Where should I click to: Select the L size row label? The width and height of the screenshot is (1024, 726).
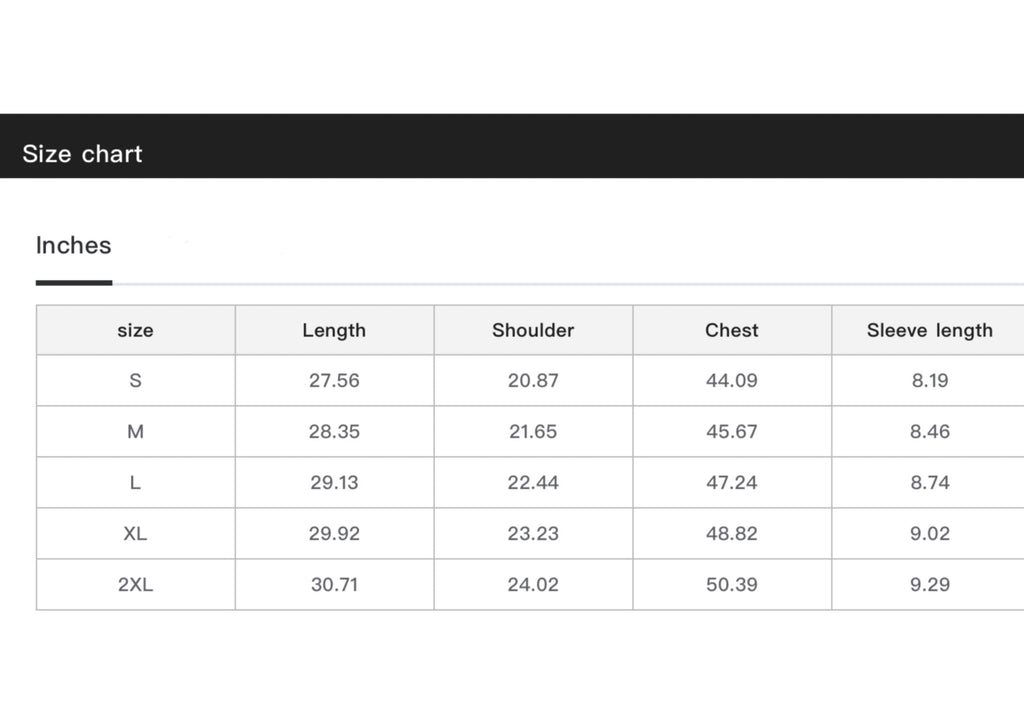tap(136, 482)
